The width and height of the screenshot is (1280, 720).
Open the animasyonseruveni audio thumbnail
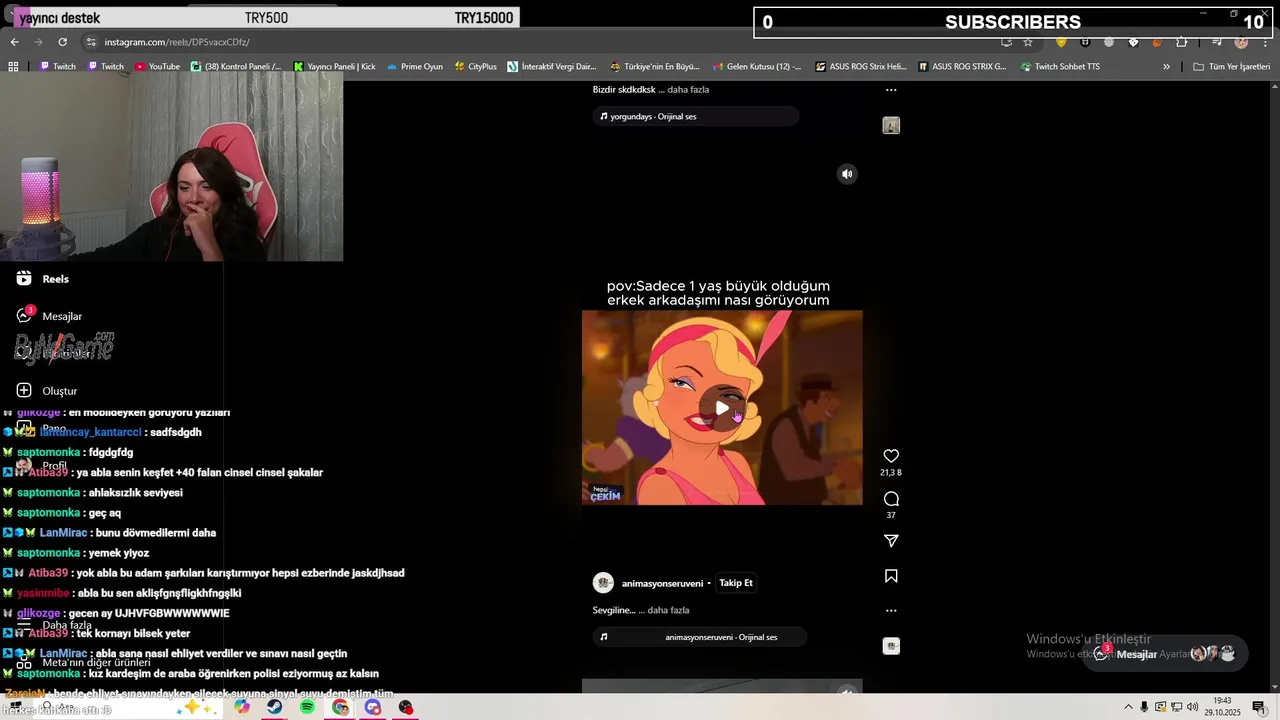click(891, 646)
